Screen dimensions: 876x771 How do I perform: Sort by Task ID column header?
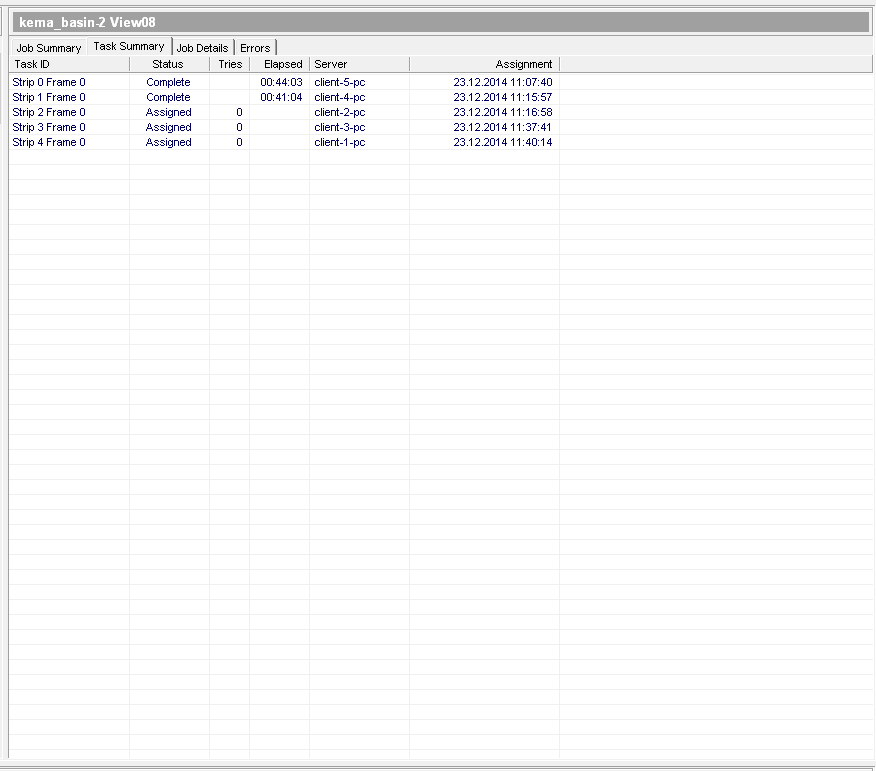[x=69, y=64]
